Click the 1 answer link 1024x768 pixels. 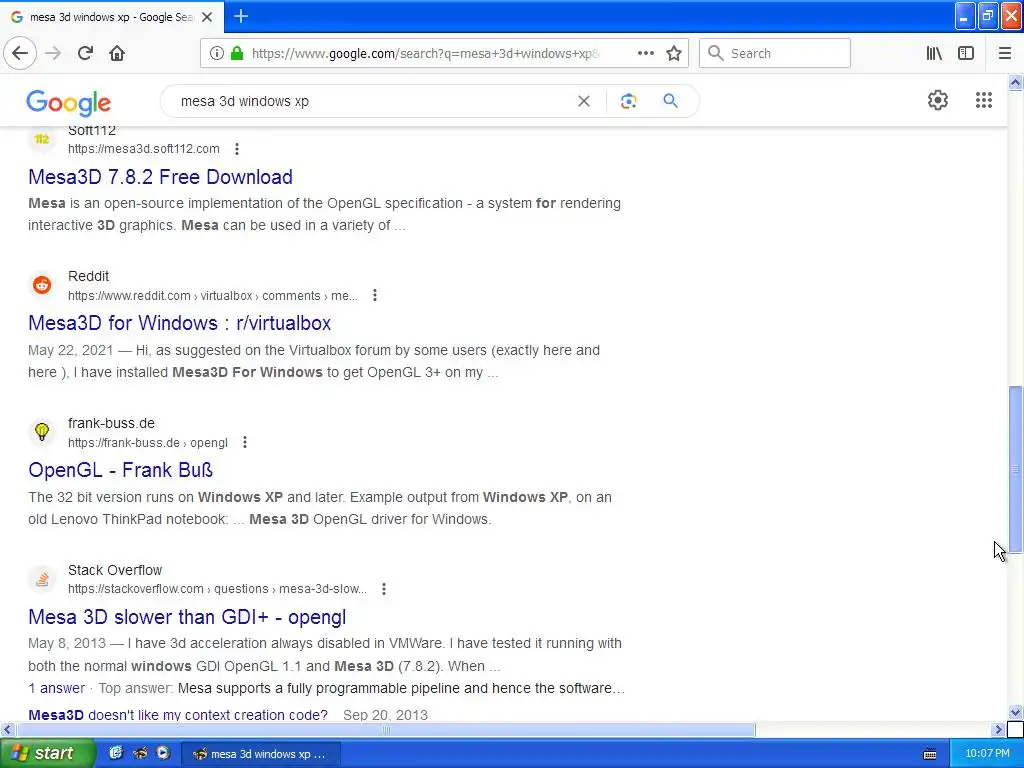[x=56, y=688]
